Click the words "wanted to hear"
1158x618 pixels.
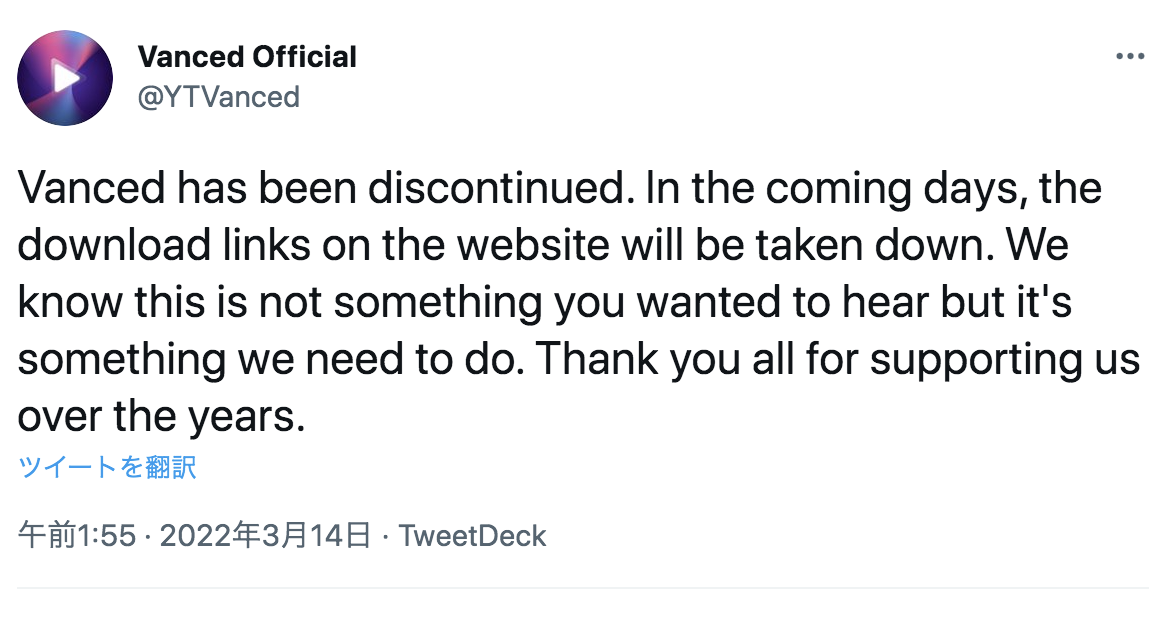(x=784, y=302)
